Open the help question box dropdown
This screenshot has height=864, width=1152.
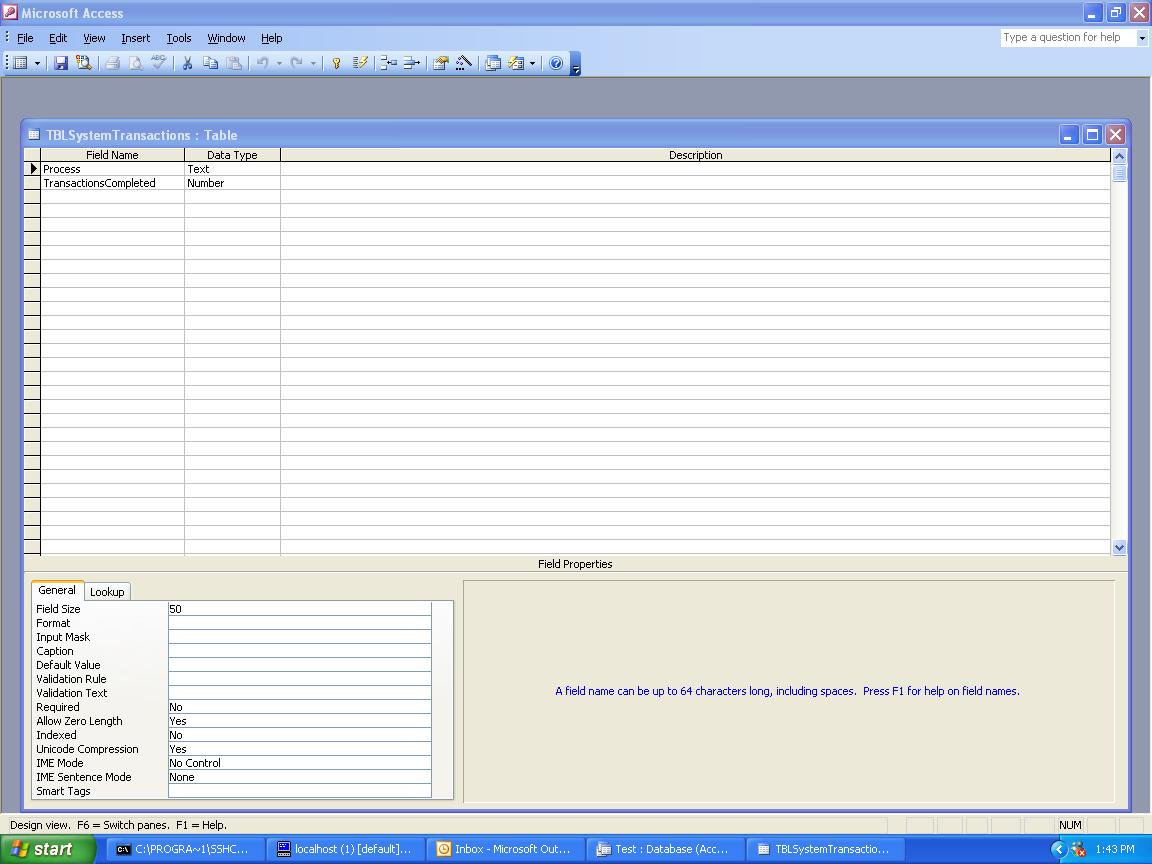[1142, 38]
